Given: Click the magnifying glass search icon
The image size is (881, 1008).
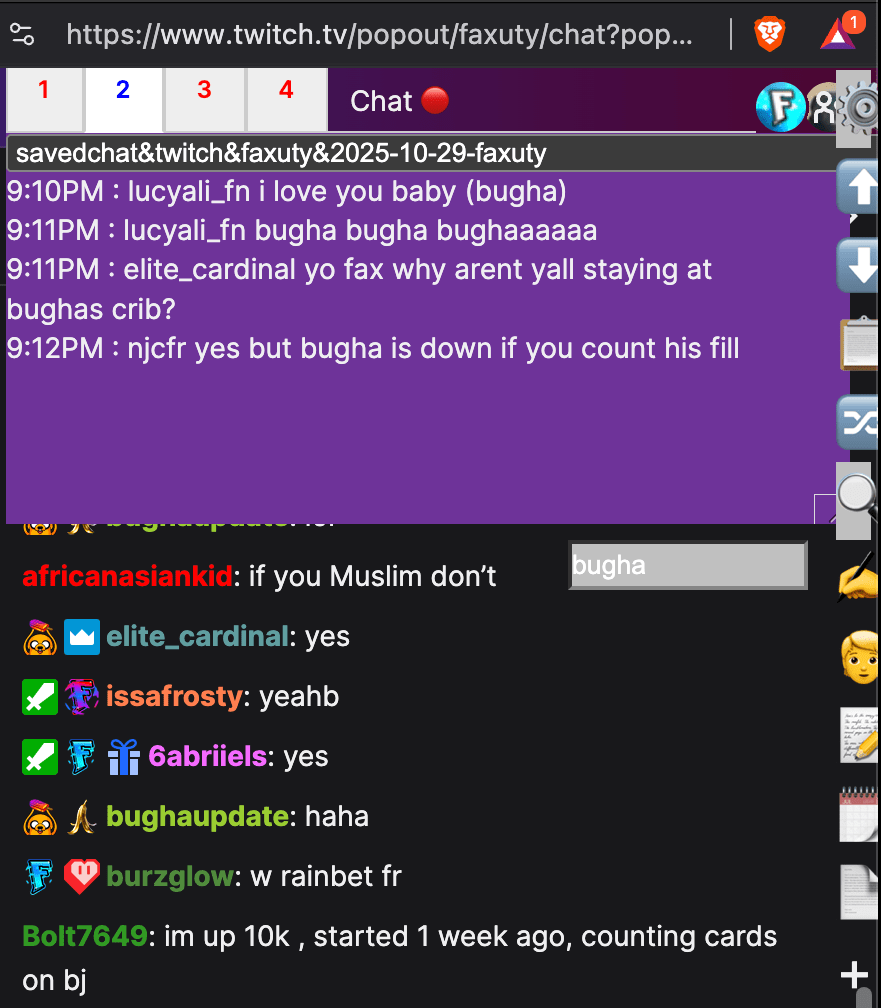Looking at the screenshot, I should click(858, 497).
